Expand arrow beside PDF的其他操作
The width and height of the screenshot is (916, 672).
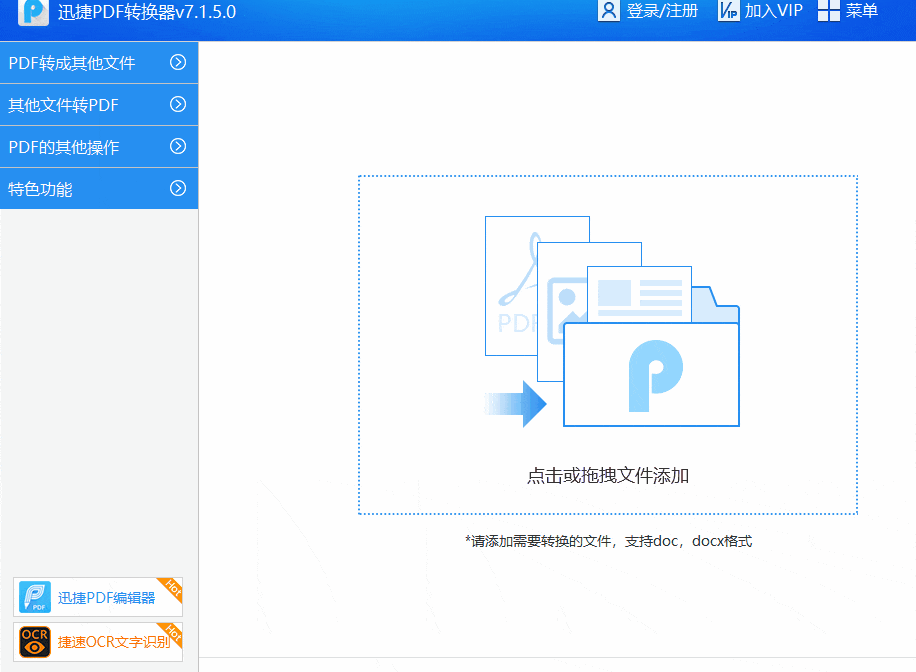pyautogui.click(x=178, y=146)
